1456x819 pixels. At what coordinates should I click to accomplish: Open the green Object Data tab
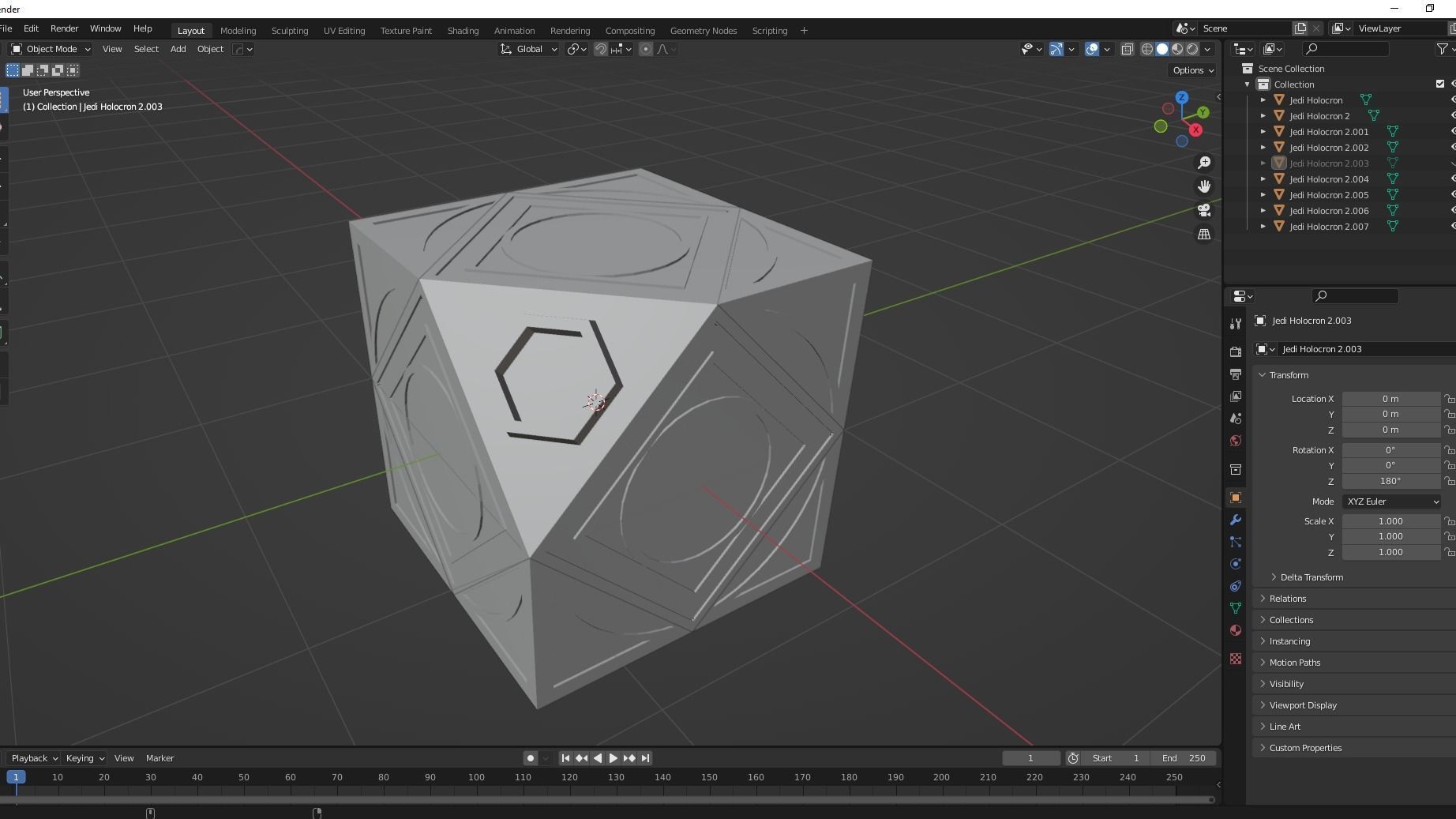point(1236,608)
